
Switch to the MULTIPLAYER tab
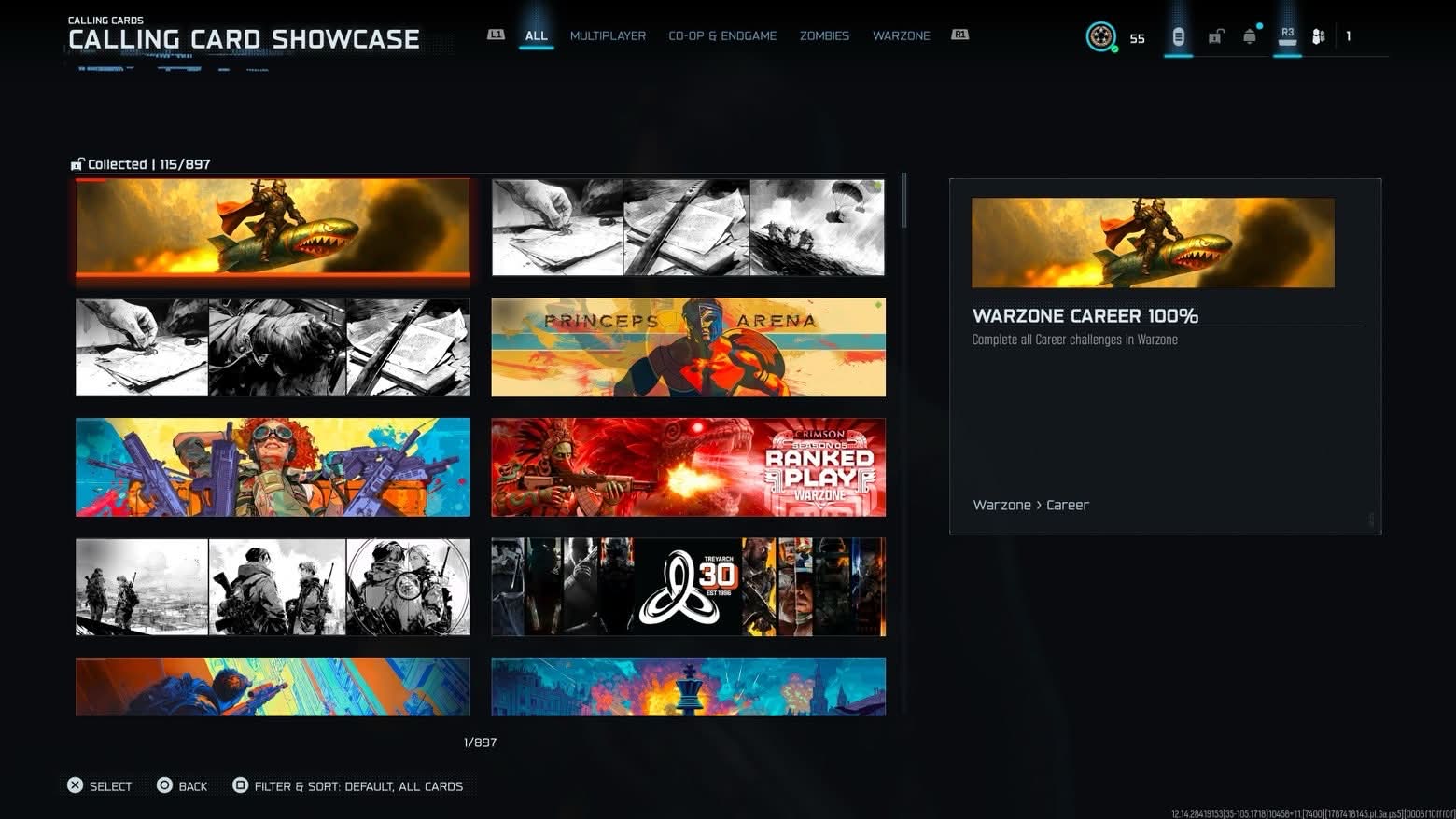pos(608,35)
